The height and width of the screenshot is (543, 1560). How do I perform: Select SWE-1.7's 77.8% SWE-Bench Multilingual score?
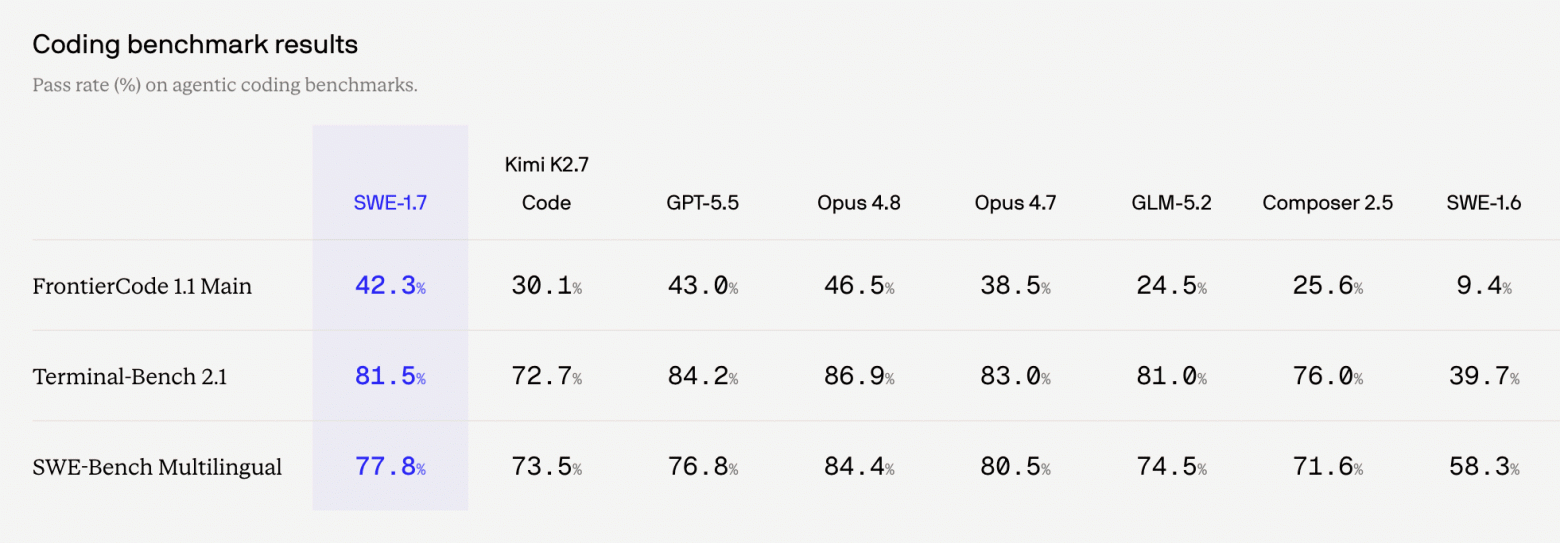(x=390, y=467)
